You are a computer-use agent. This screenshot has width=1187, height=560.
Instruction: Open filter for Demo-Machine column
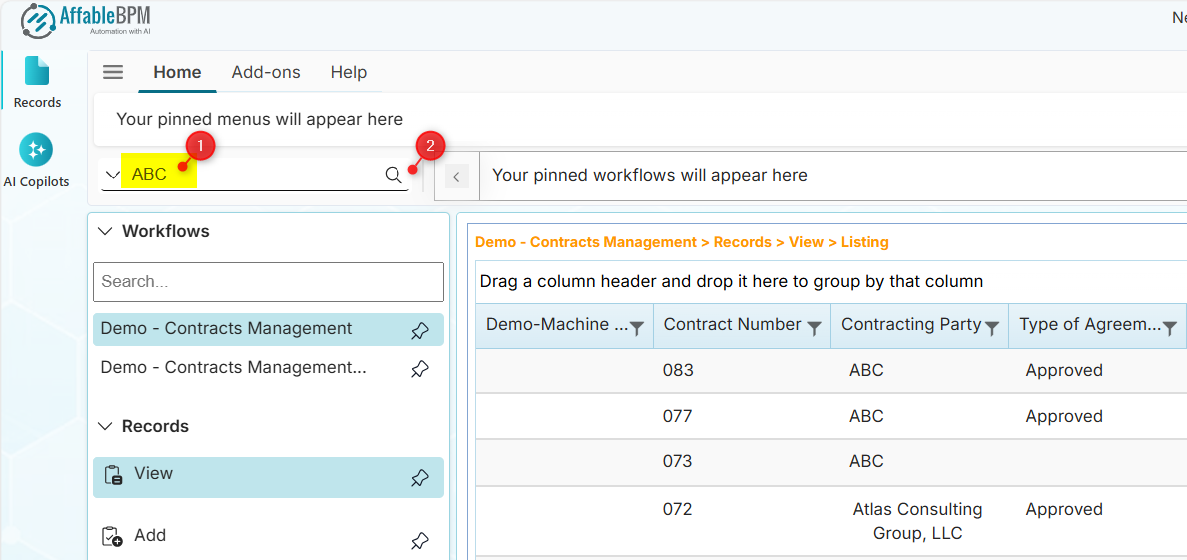pos(636,328)
